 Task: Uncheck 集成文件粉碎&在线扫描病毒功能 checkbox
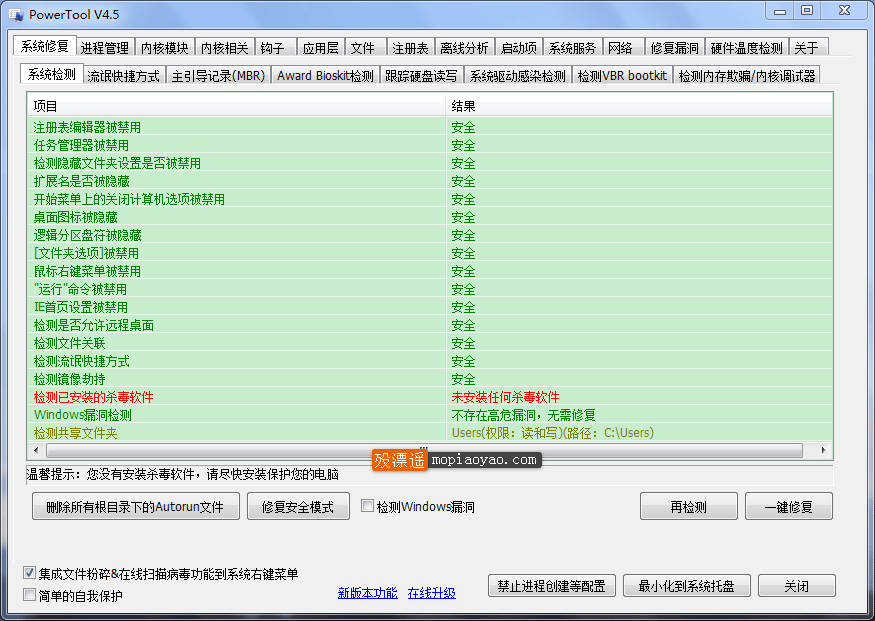click(x=29, y=572)
